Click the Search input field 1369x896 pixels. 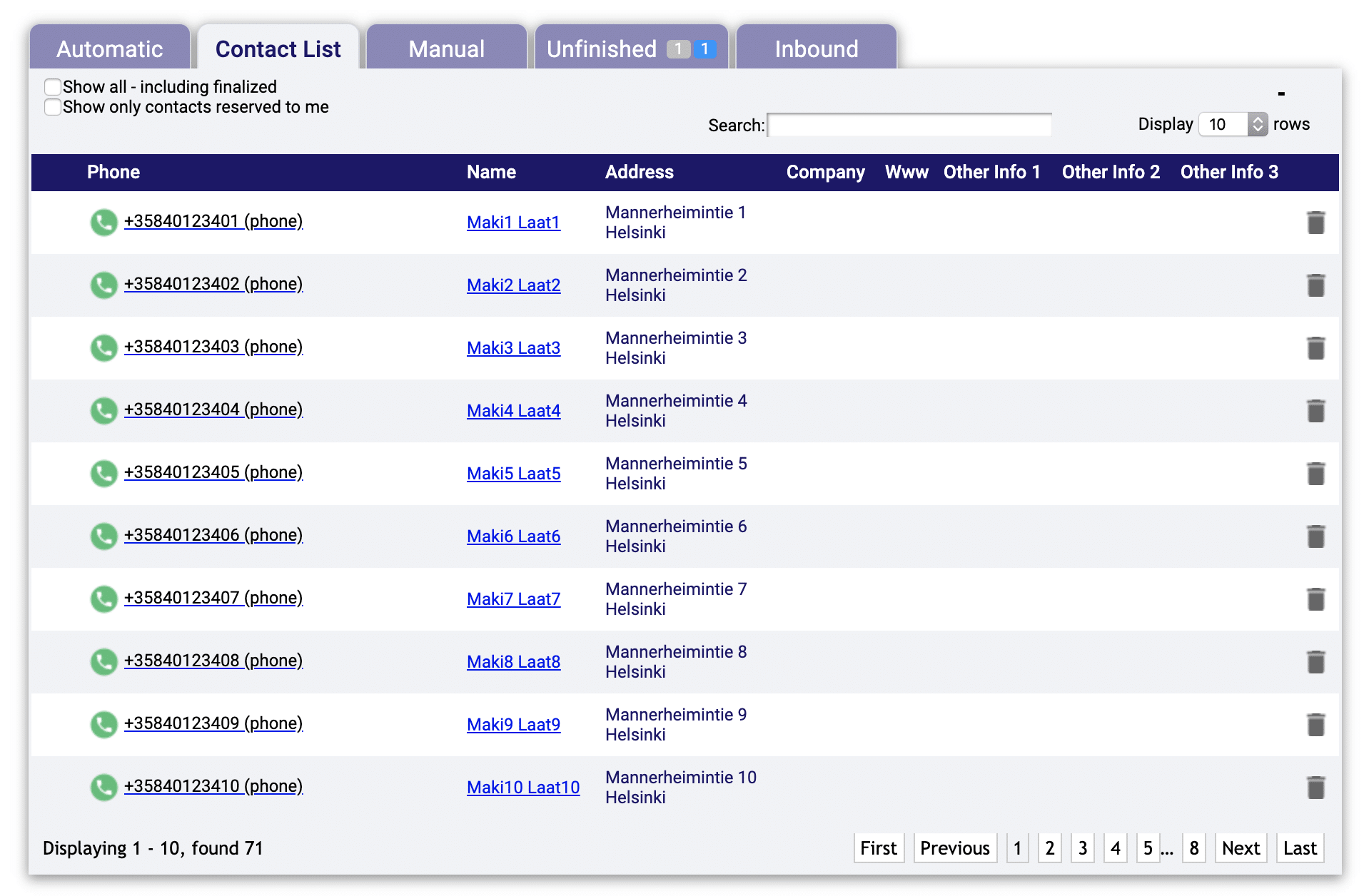[909, 125]
